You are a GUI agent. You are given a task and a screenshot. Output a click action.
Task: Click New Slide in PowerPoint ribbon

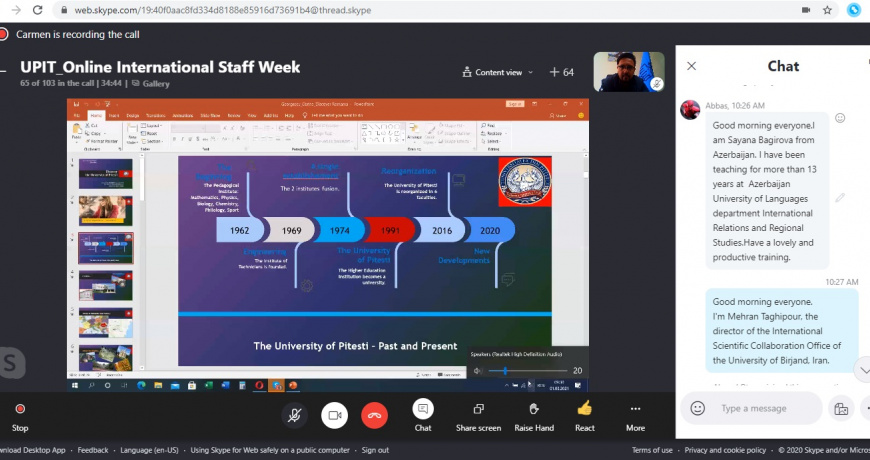click(x=132, y=133)
